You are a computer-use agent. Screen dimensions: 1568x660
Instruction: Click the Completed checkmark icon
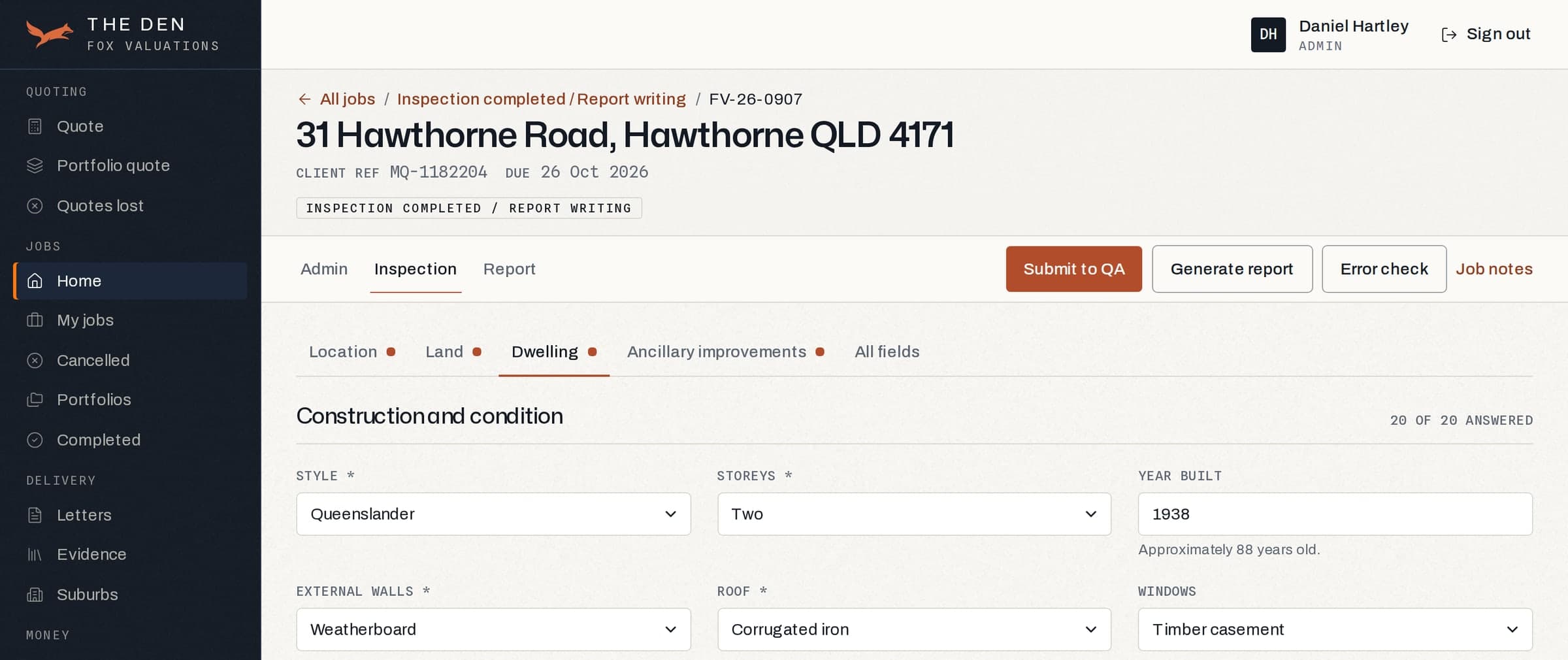35,440
